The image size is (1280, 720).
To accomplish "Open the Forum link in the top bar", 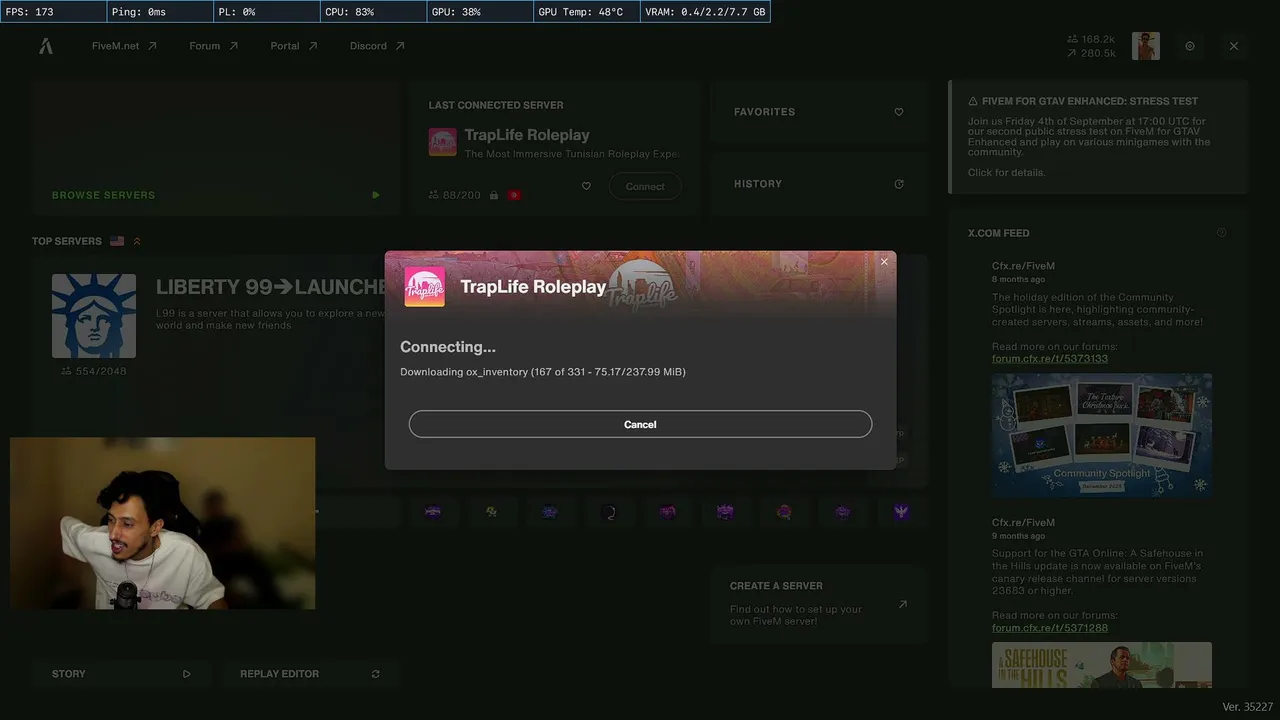I will [x=214, y=46].
